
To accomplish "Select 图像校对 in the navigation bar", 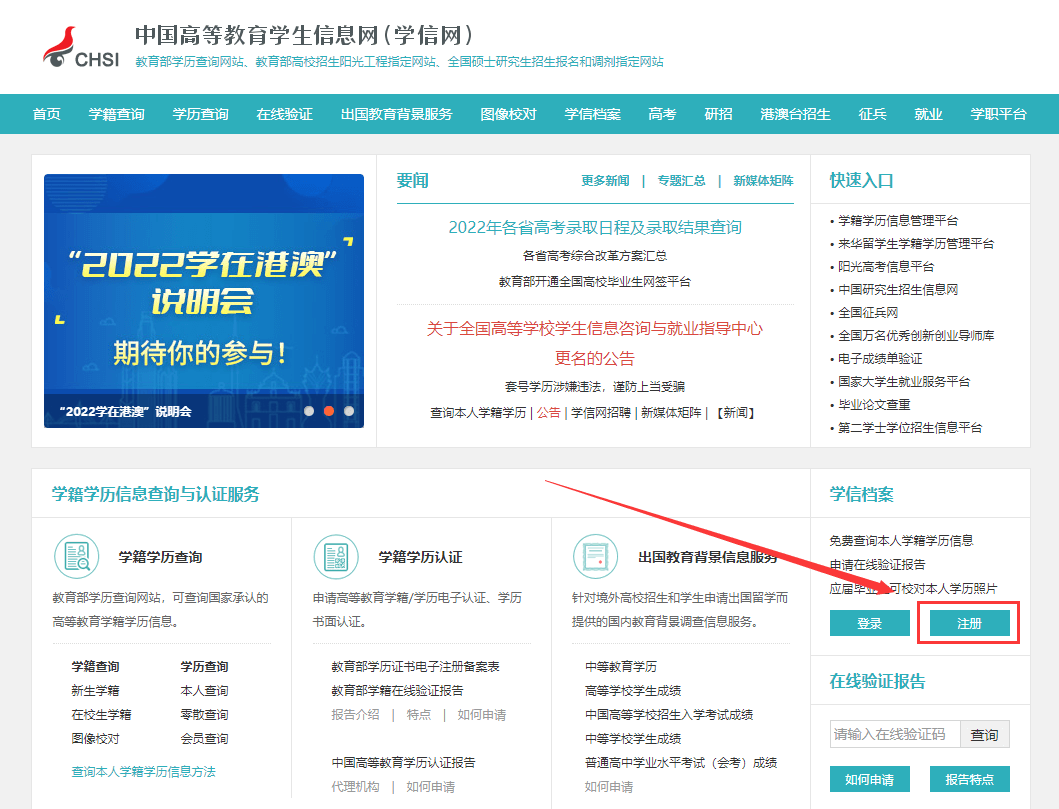I will coord(509,114).
